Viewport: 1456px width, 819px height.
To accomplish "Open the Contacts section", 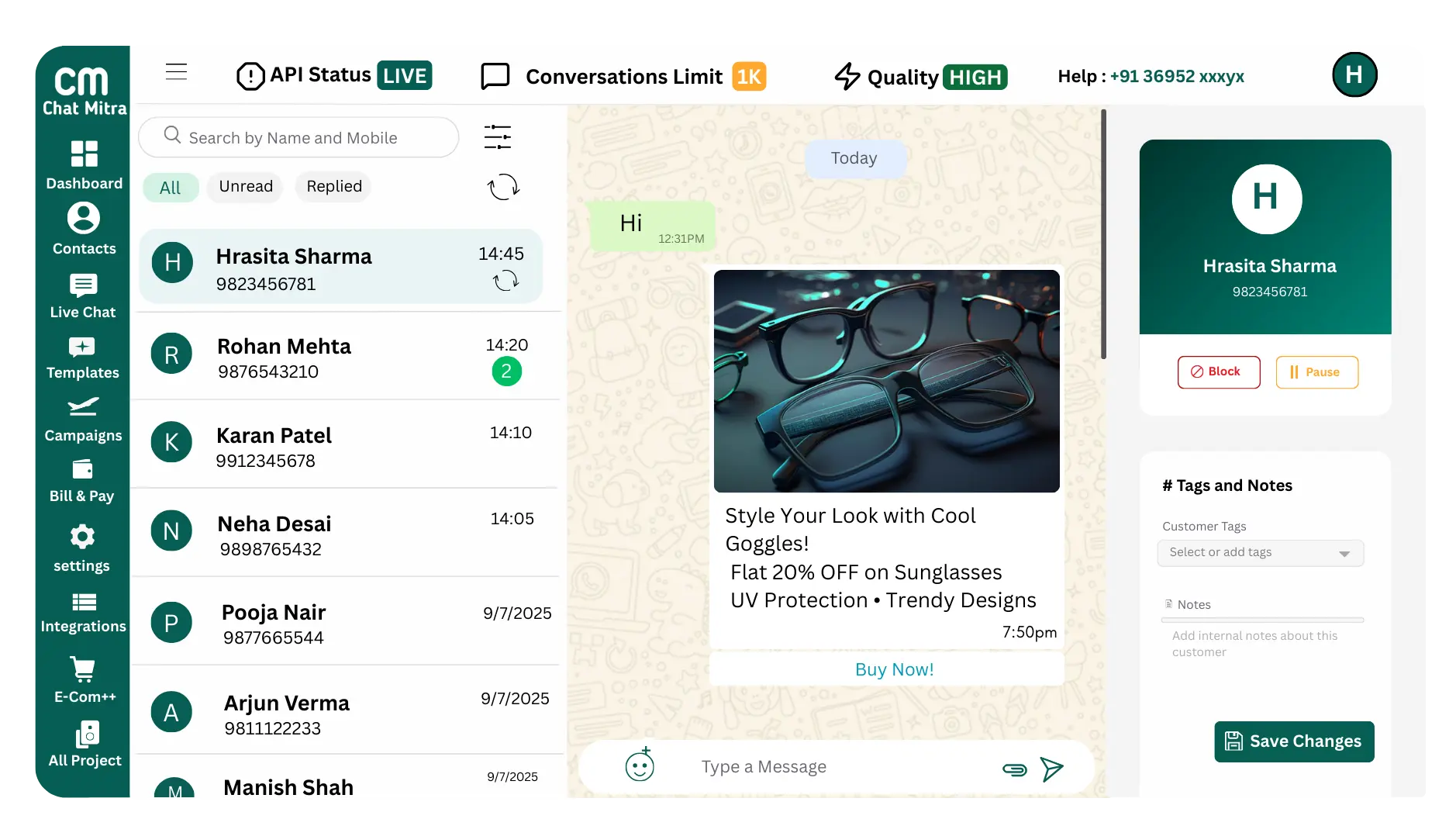I will pos(82,229).
